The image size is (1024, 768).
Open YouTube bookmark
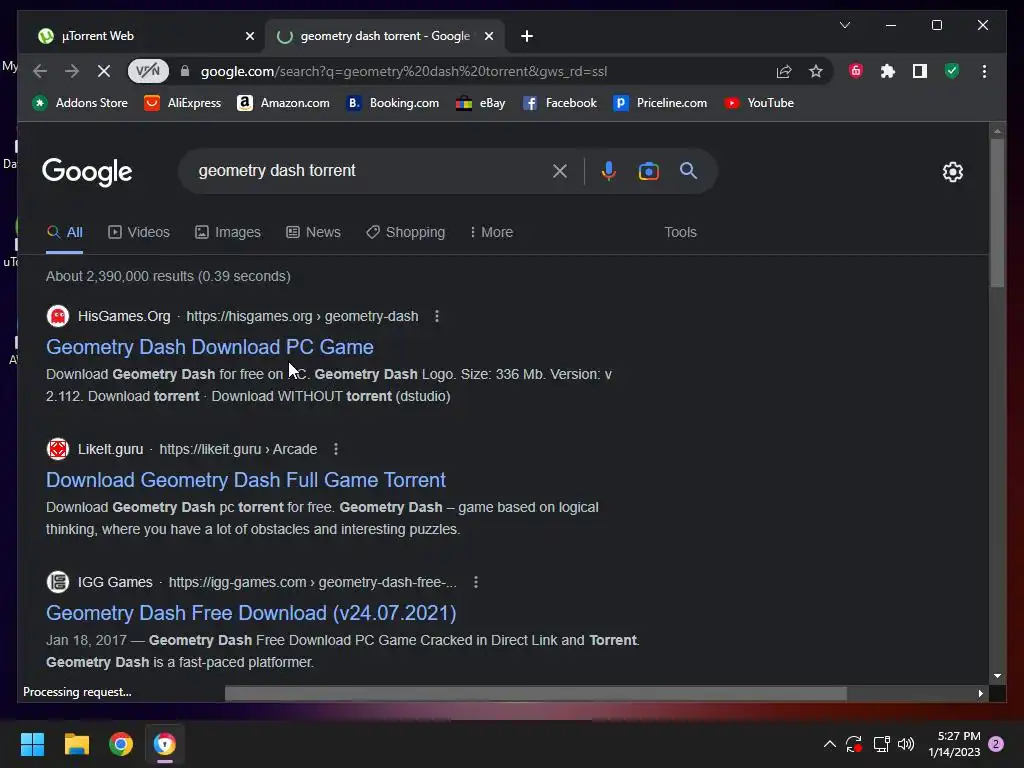pyautogui.click(x=759, y=103)
